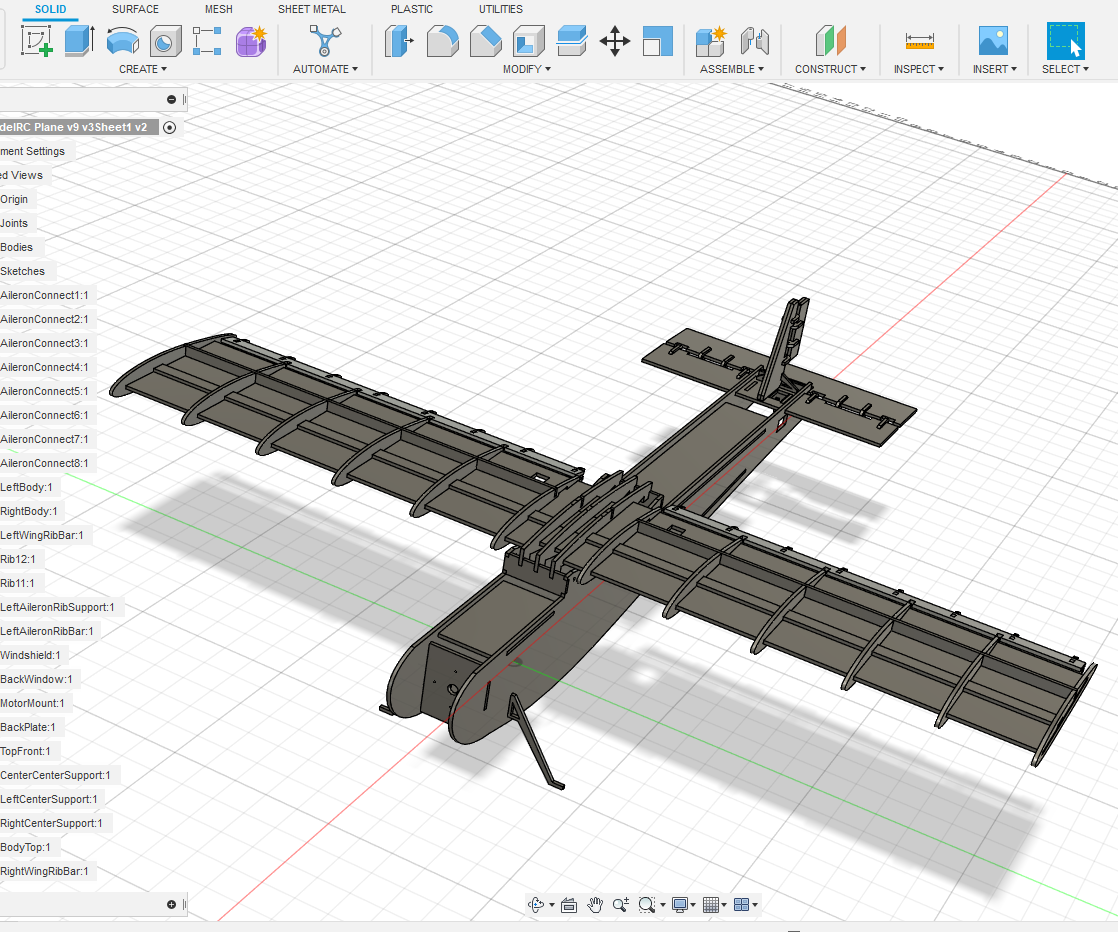The image size is (1118, 932).
Task: Activate the Orbit tool in the navigation bar
Action: click(535, 904)
